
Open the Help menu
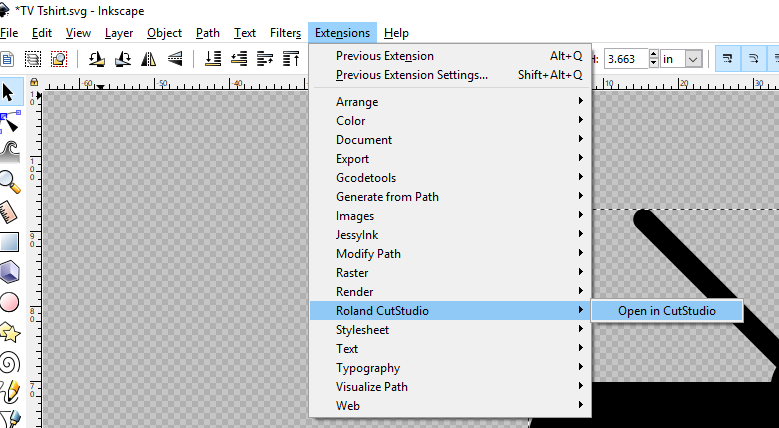pyautogui.click(x=396, y=33)
